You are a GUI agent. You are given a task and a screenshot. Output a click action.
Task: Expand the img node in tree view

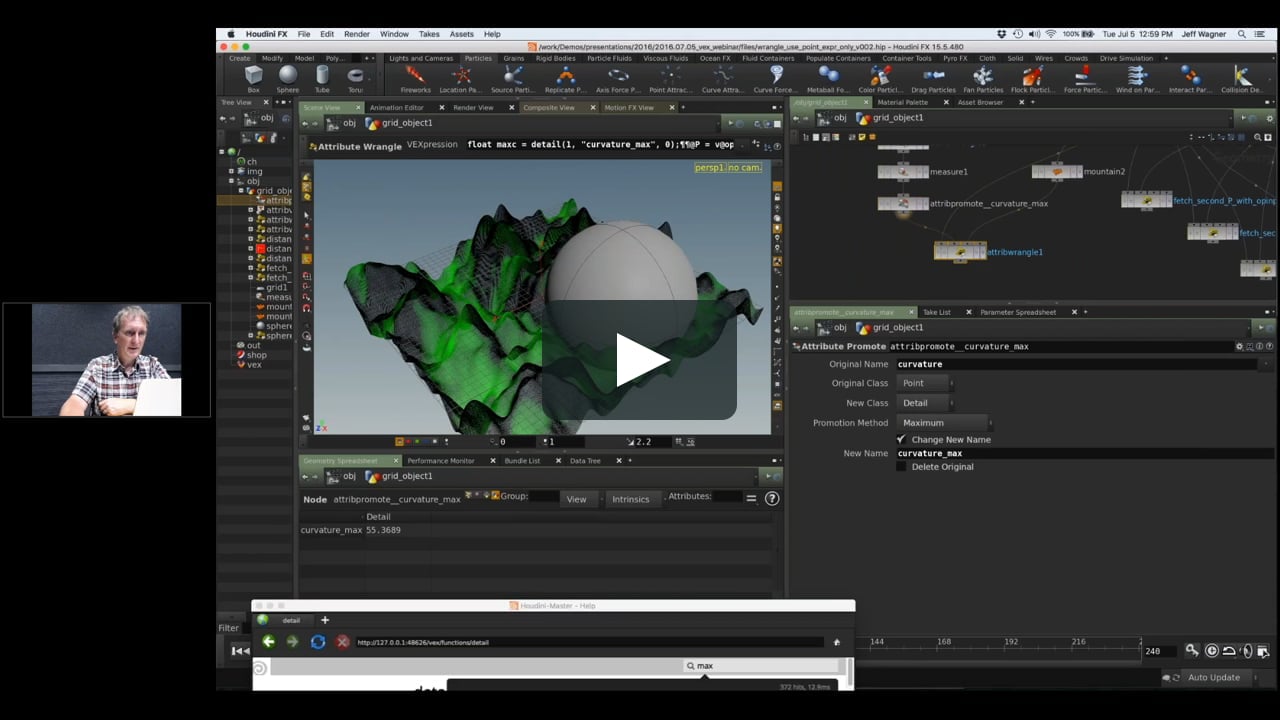pyautogui.click(x=231, y=171)
